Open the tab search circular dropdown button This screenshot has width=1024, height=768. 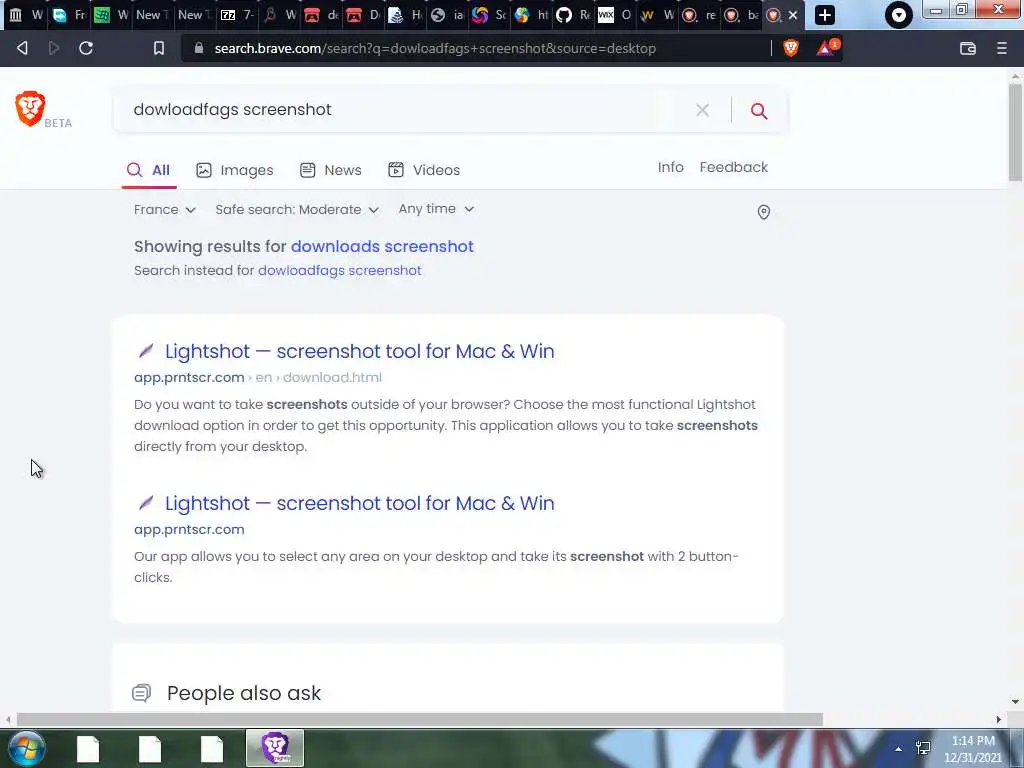pyautogui.click(x=899, y=15)
